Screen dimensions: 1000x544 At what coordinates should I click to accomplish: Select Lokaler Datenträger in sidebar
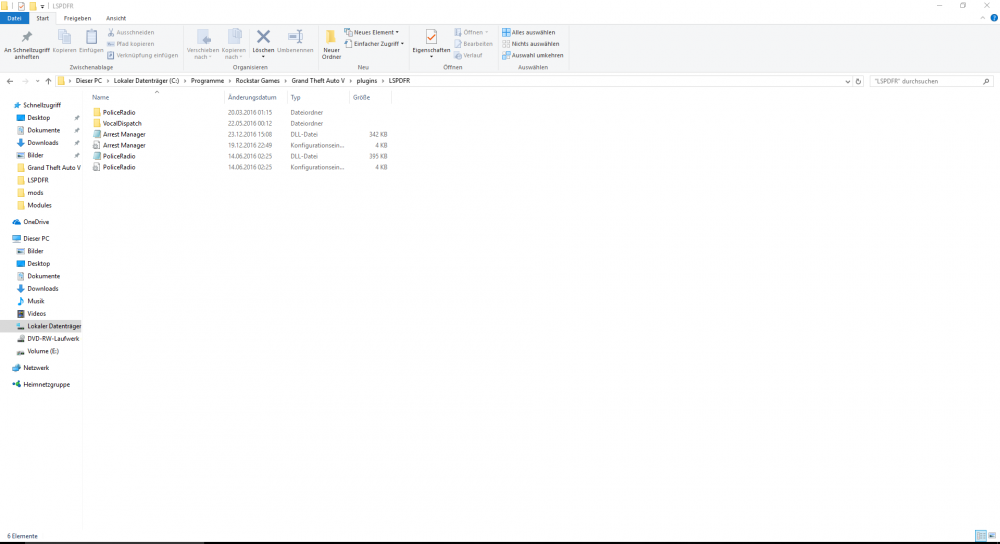click(x=54, y=326)
